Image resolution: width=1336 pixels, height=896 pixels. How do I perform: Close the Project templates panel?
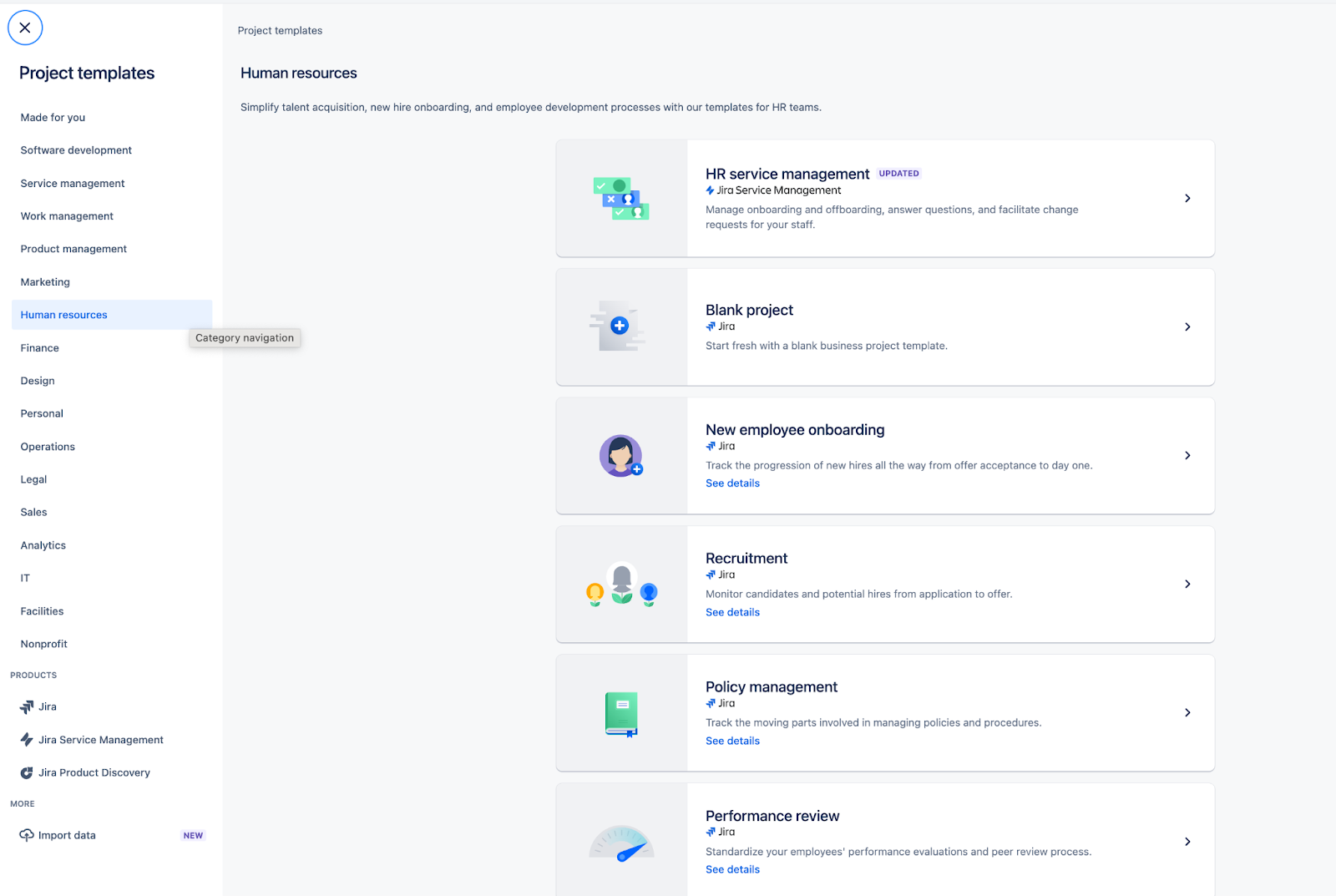(25, 28)
